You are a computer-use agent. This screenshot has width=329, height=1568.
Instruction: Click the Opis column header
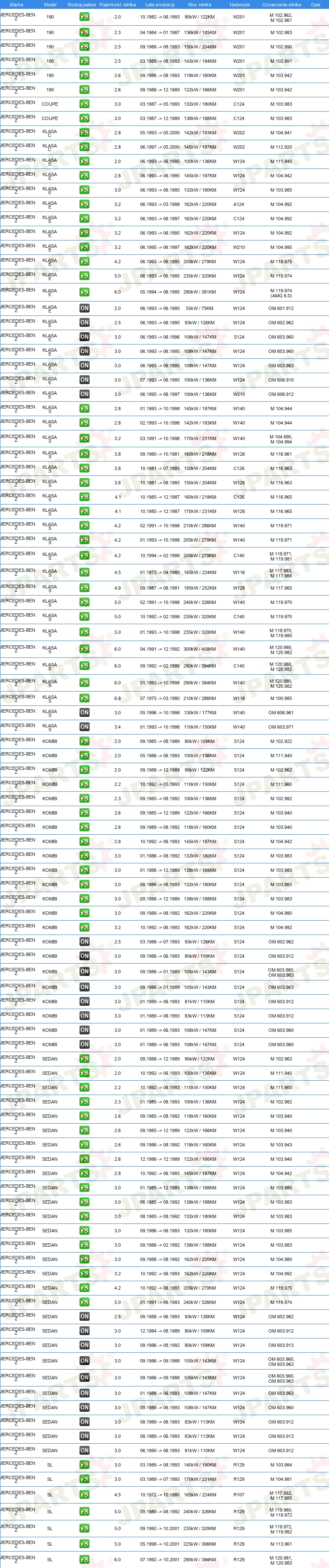click(x=315, y=4)
